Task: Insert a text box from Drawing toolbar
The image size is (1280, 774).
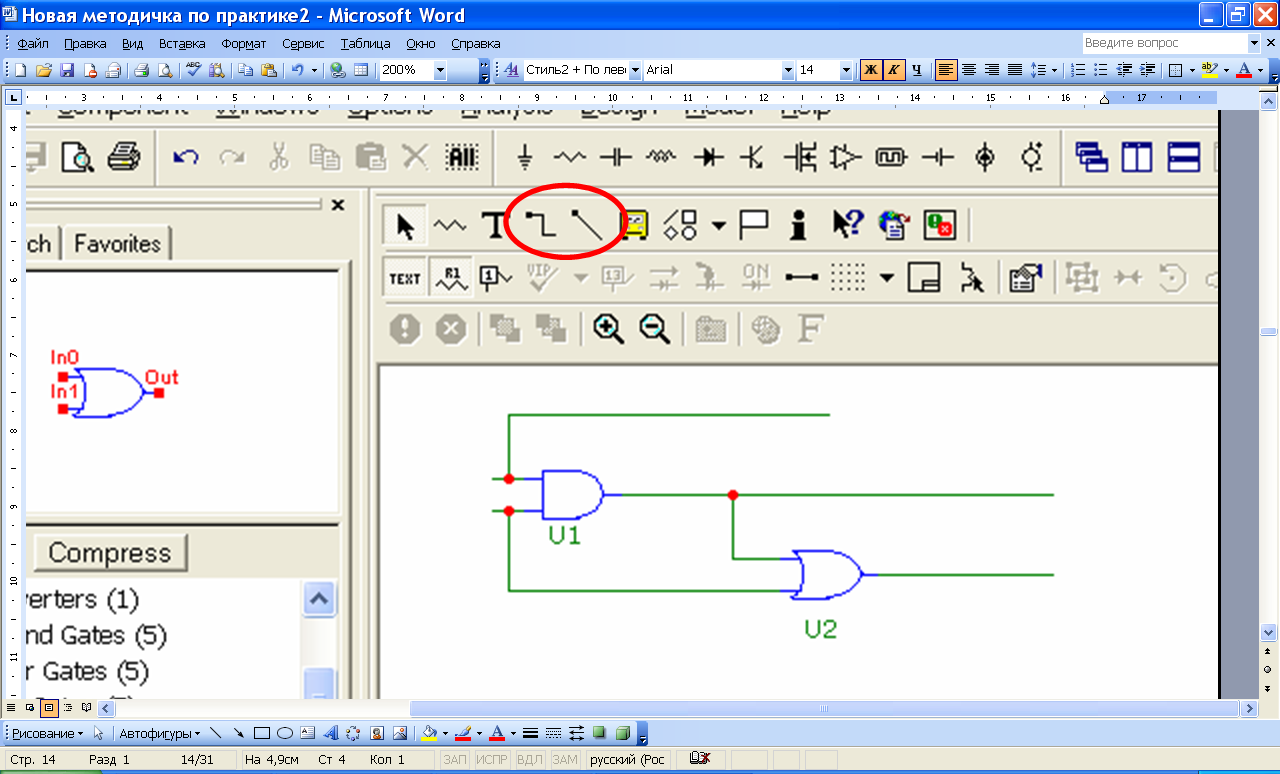Action: tap(307, 733)
